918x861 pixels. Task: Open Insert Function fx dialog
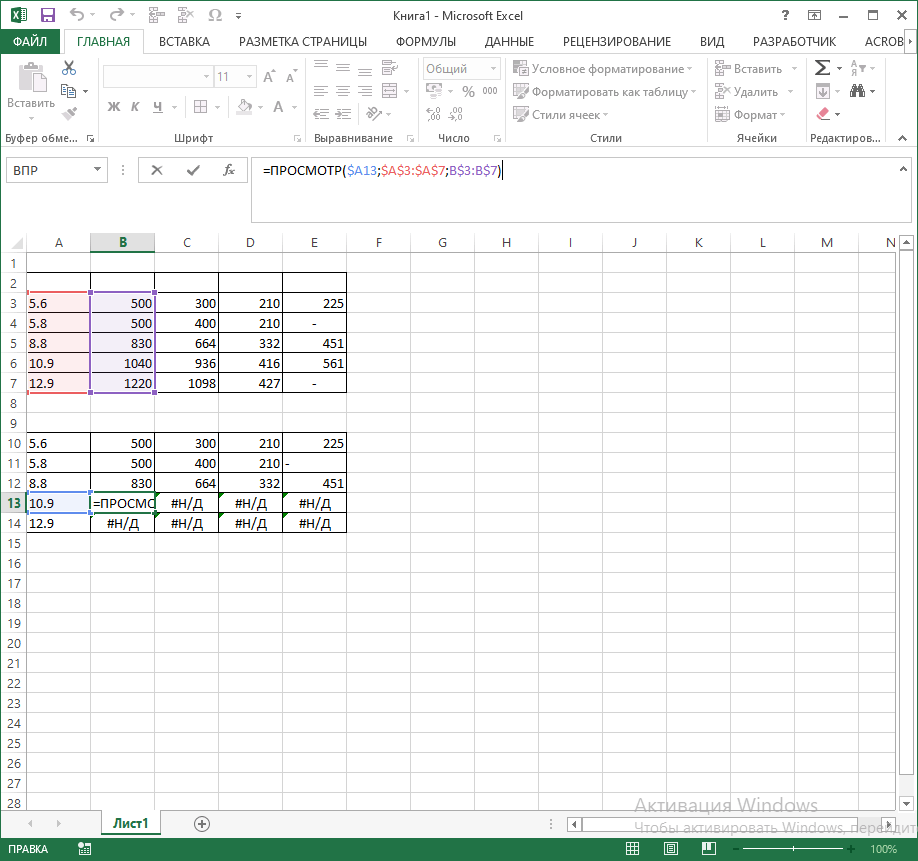[x=229, y=170]
